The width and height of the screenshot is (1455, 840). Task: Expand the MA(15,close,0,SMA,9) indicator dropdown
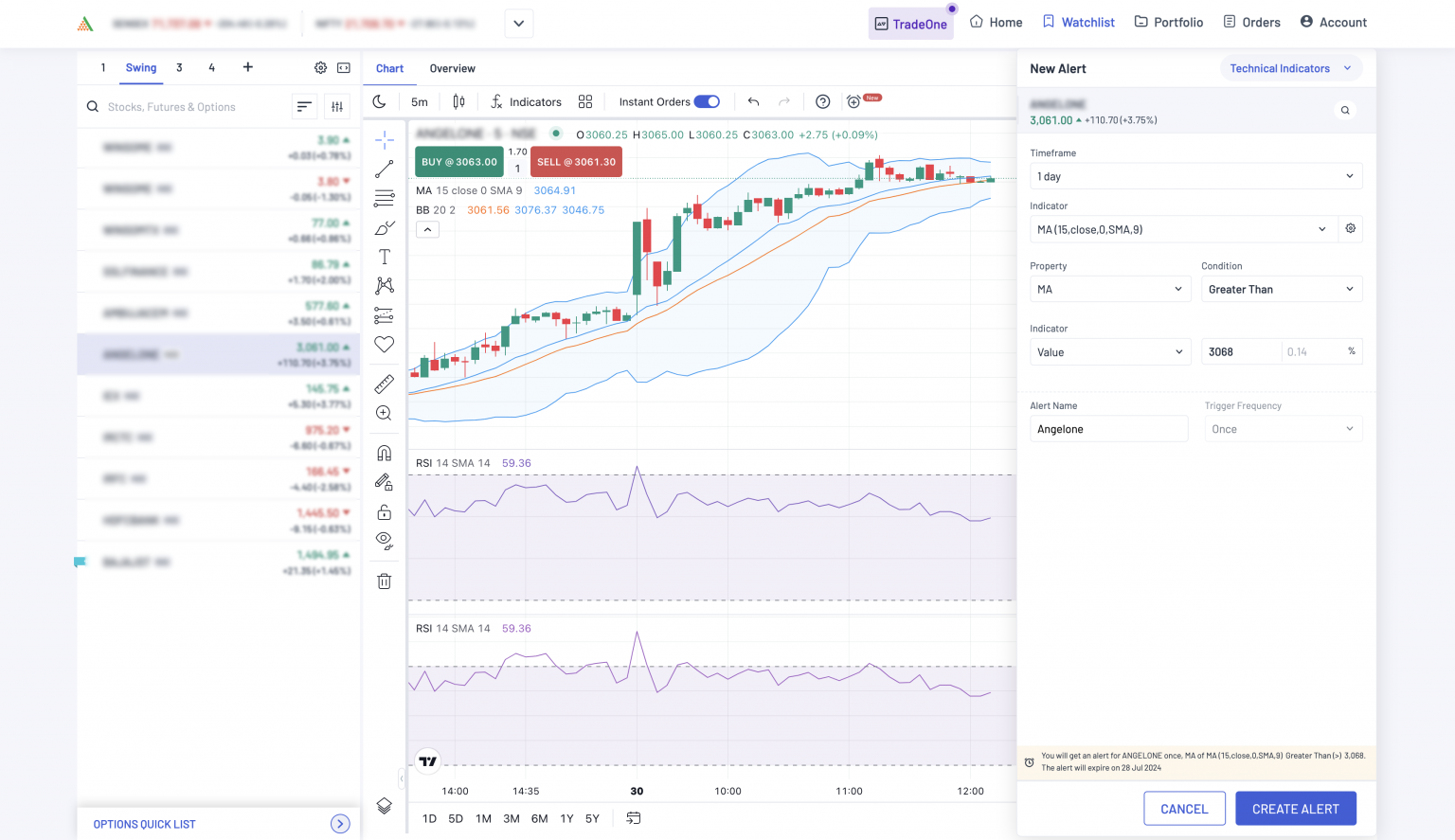click(x=1182, y=229)
